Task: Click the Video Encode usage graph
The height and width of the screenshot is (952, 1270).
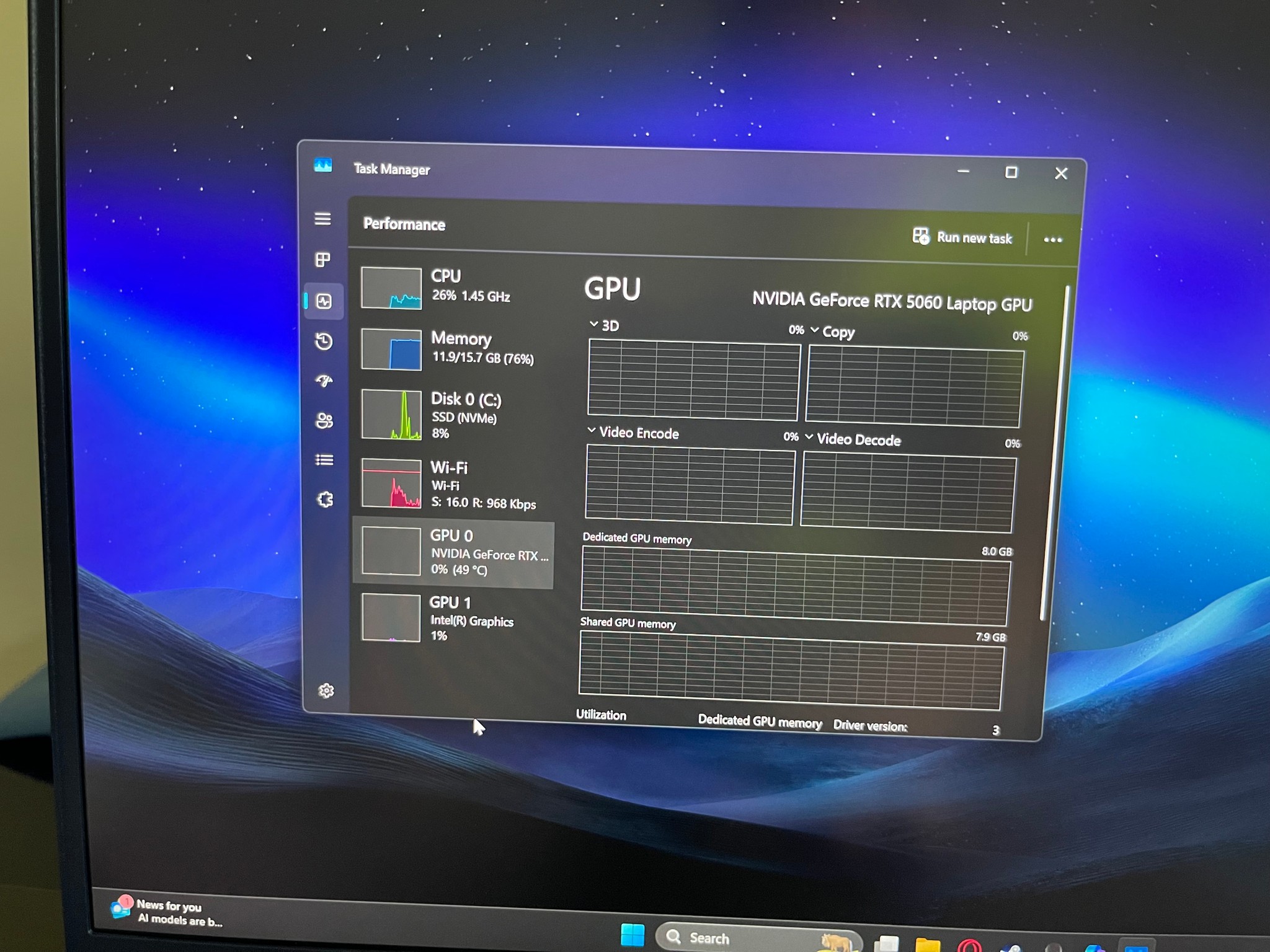Action: pyautogui.click(x=690, y=485)
